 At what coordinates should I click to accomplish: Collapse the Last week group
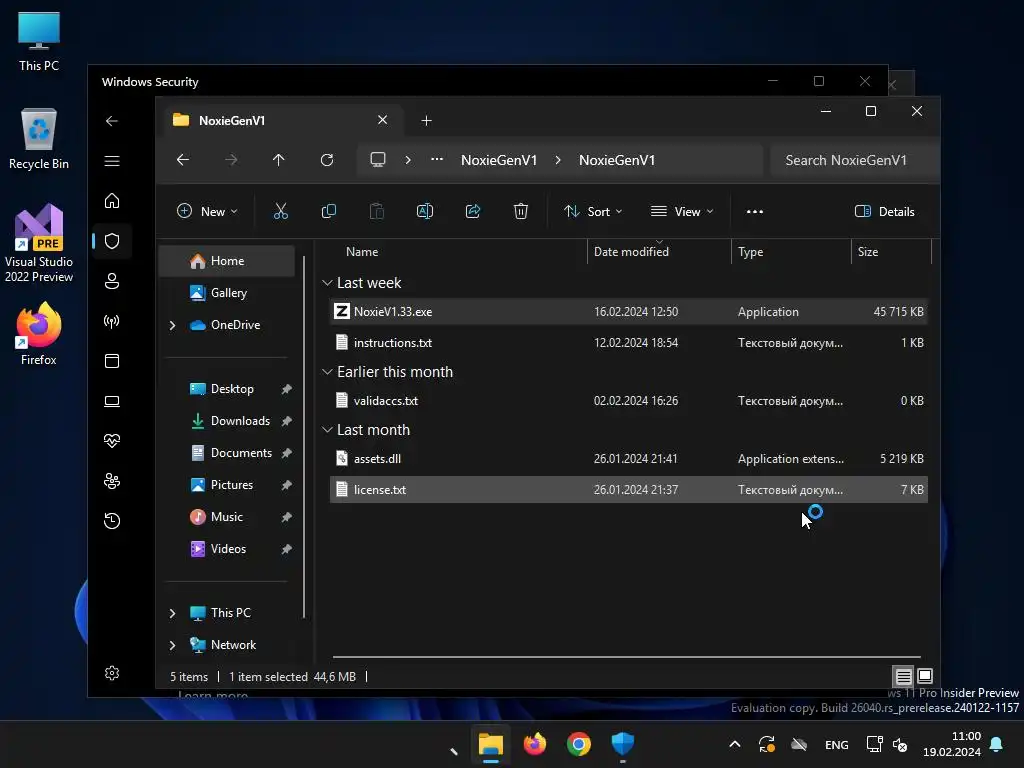point(327,283)
